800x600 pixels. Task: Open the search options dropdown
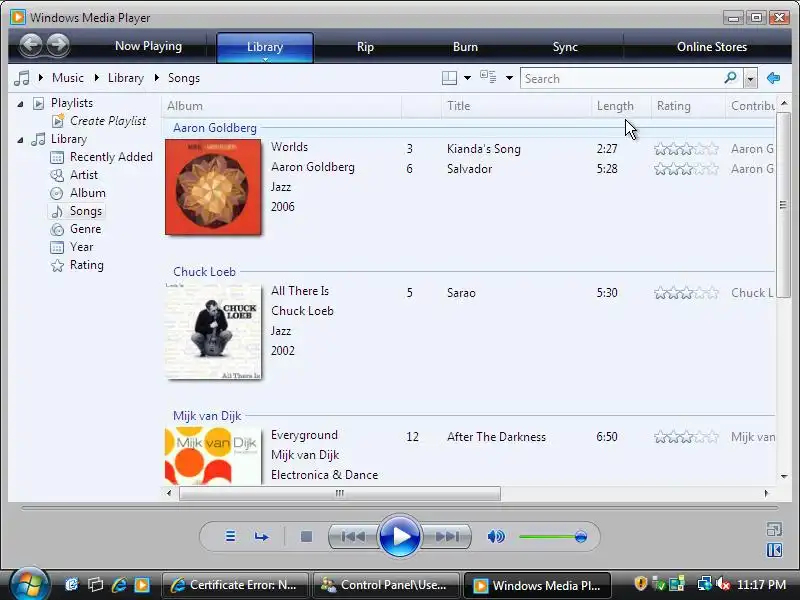click(x=750, y=79)
